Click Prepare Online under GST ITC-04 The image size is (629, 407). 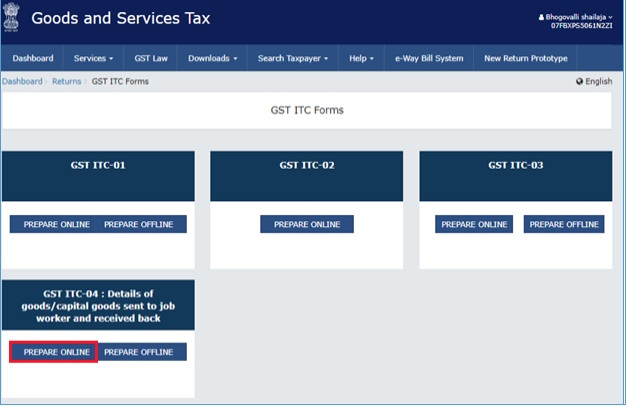tap(53, 352)
